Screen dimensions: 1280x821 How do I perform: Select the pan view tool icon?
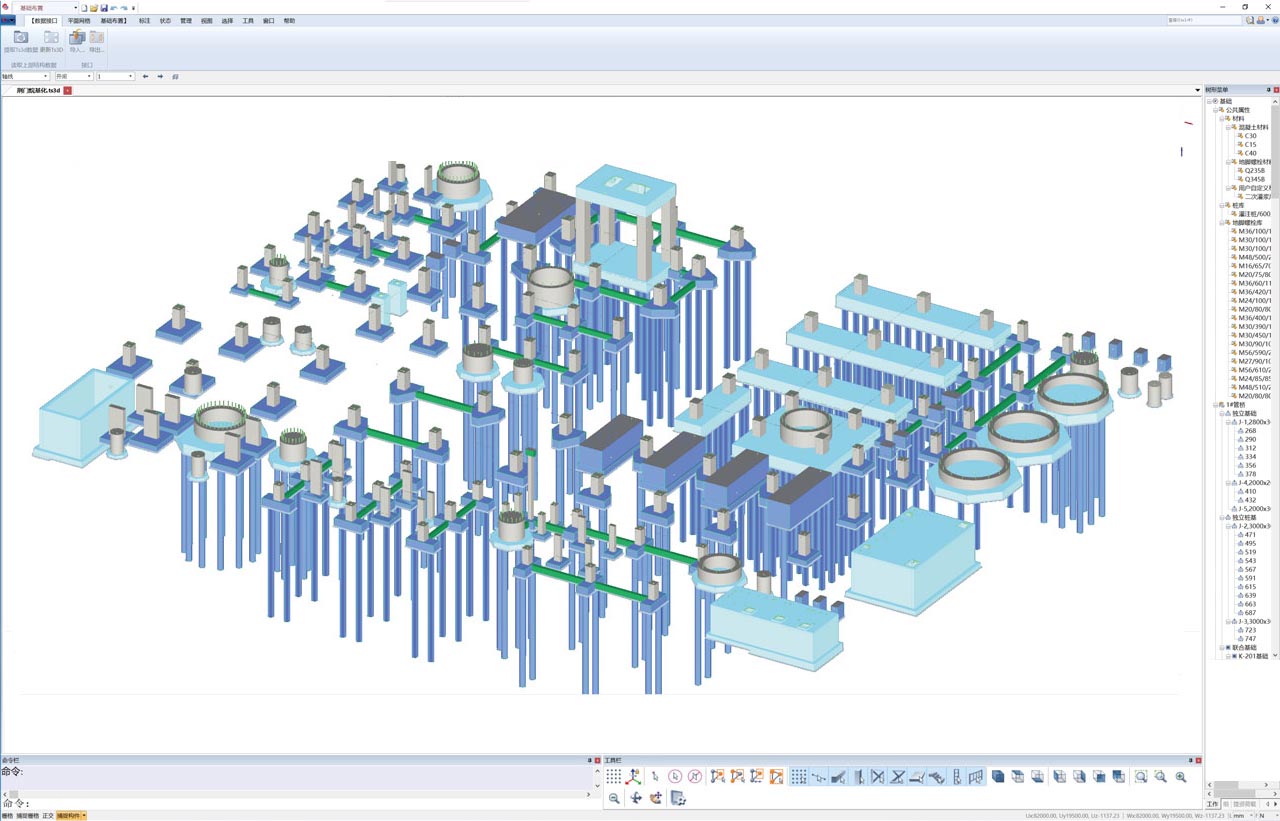(635, 798)
